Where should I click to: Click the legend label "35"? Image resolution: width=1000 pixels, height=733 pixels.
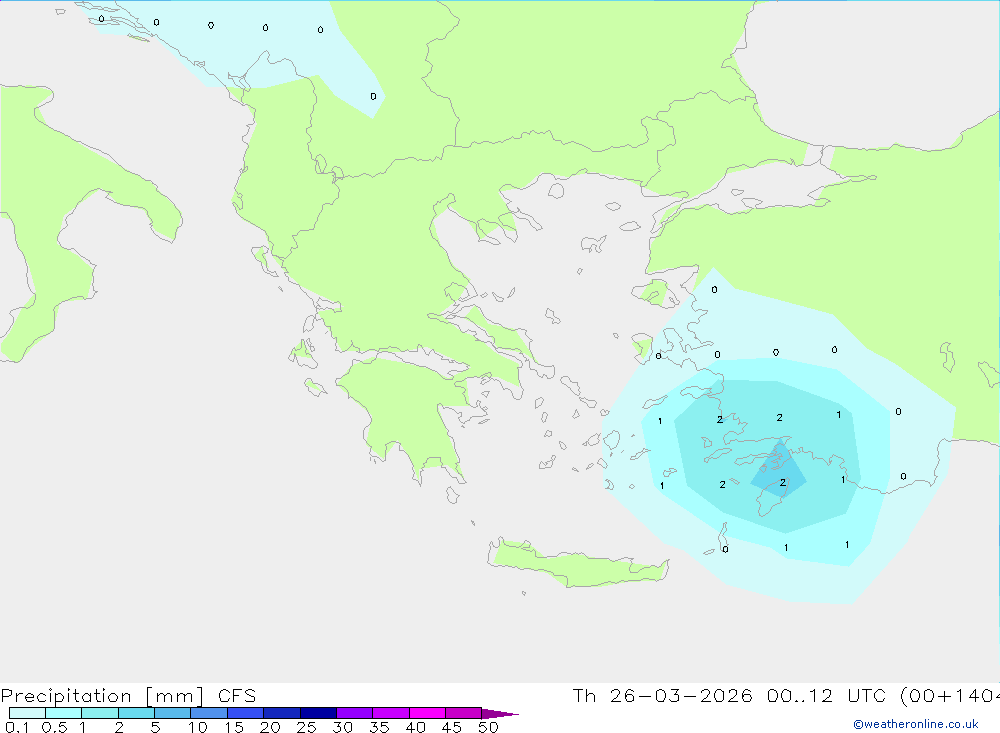coord(379,727)
